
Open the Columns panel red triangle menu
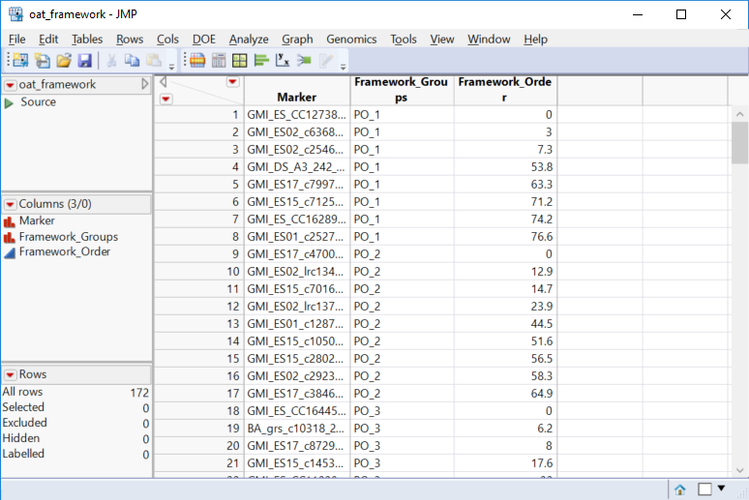tap(11, 204)
